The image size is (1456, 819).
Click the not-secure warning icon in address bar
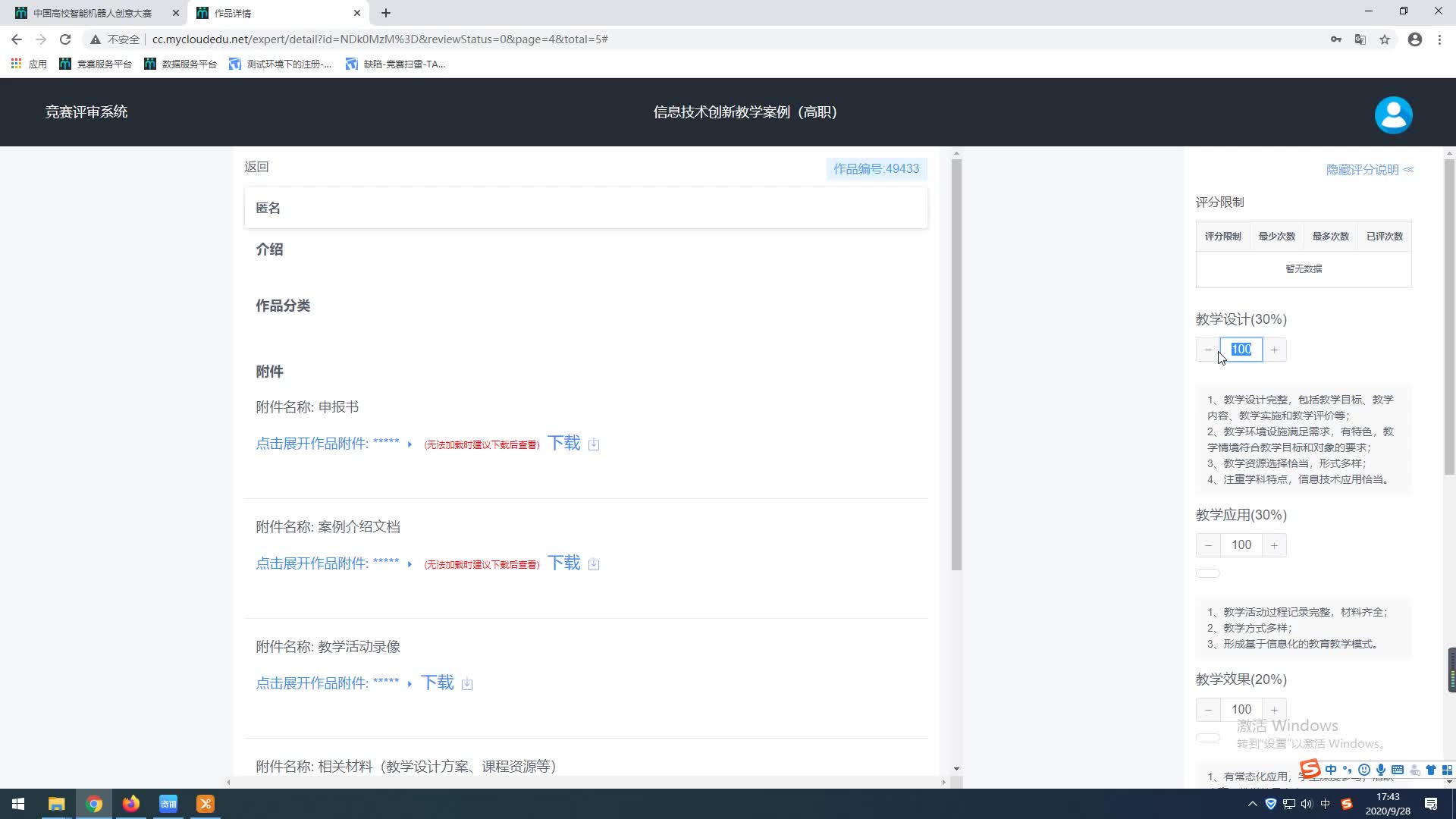click(96, 39)
